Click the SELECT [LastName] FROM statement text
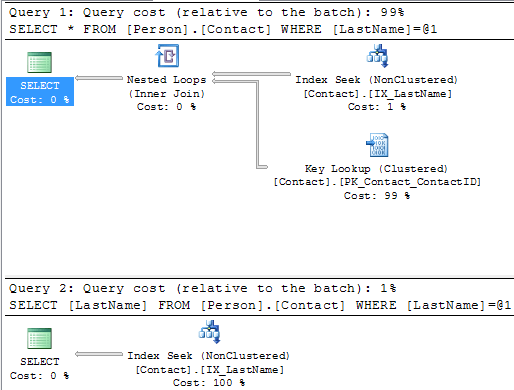The image size is (514, 390). (260, 305)
